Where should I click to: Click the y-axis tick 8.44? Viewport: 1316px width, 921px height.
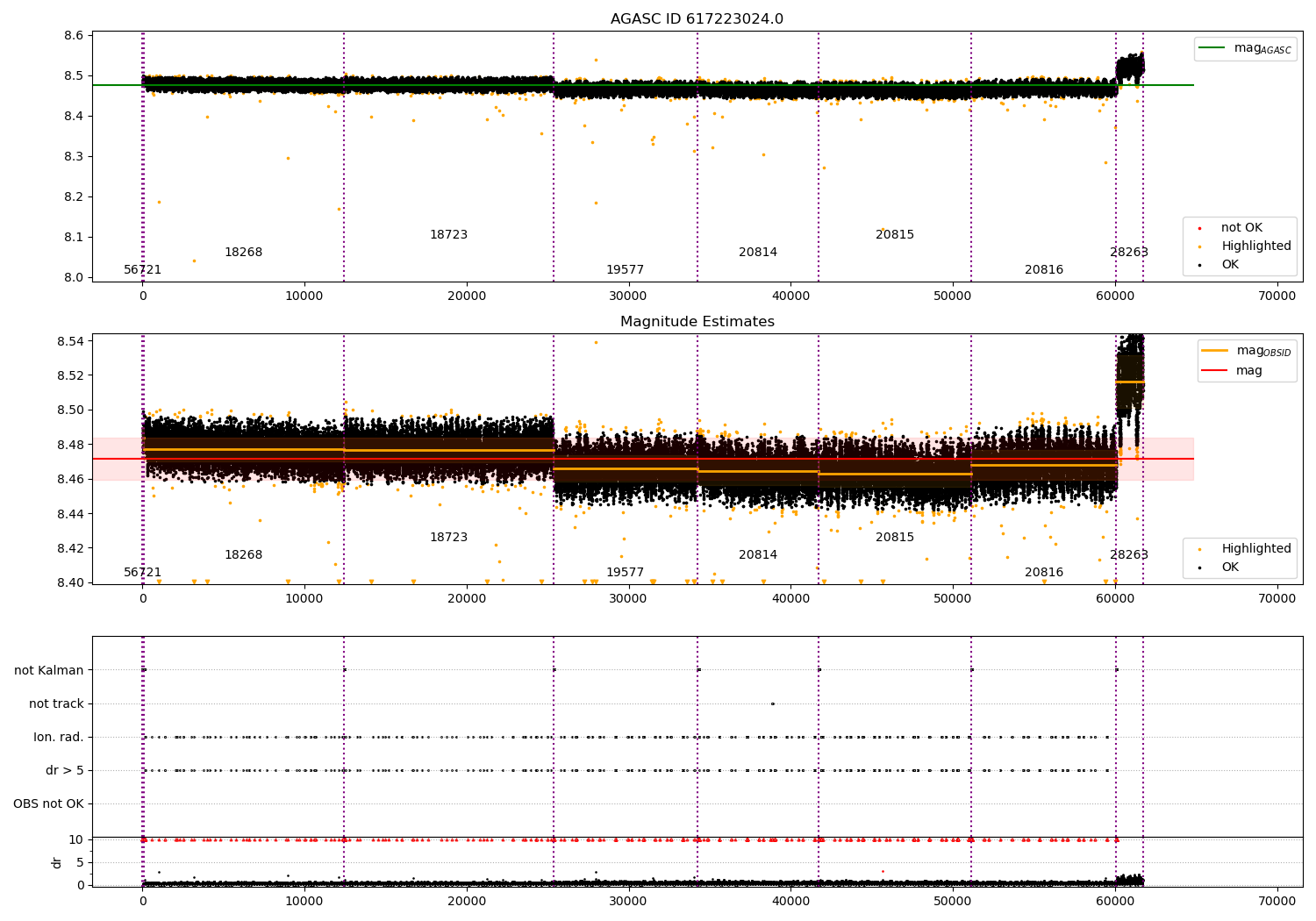click(x=70, y=514)
